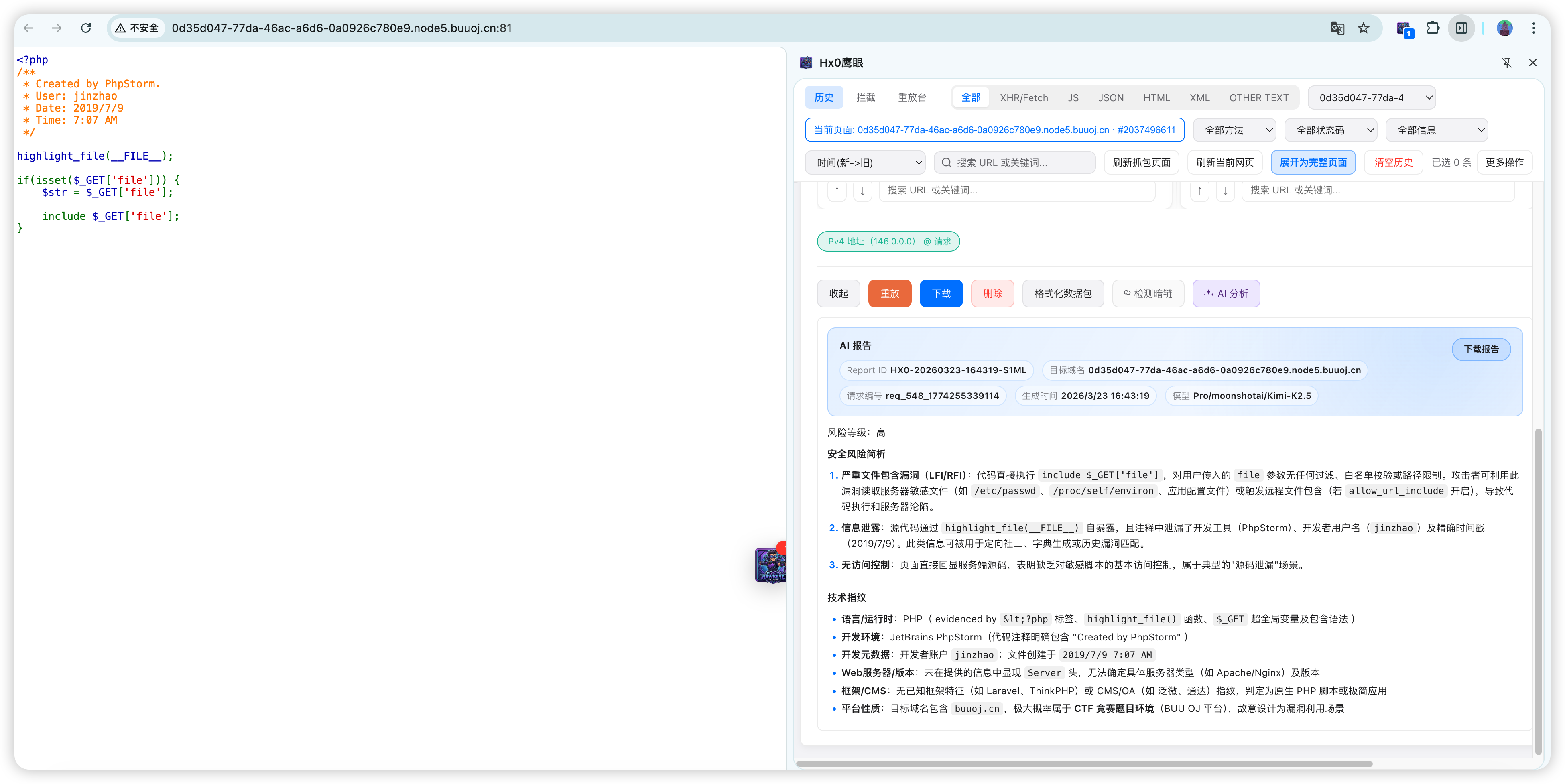Image resolution: width=1565 pixels, height=784 pixels.
Task: Open the browser extensions puzzle icon
Action: pyautogui.click(x=1433, y=28)
